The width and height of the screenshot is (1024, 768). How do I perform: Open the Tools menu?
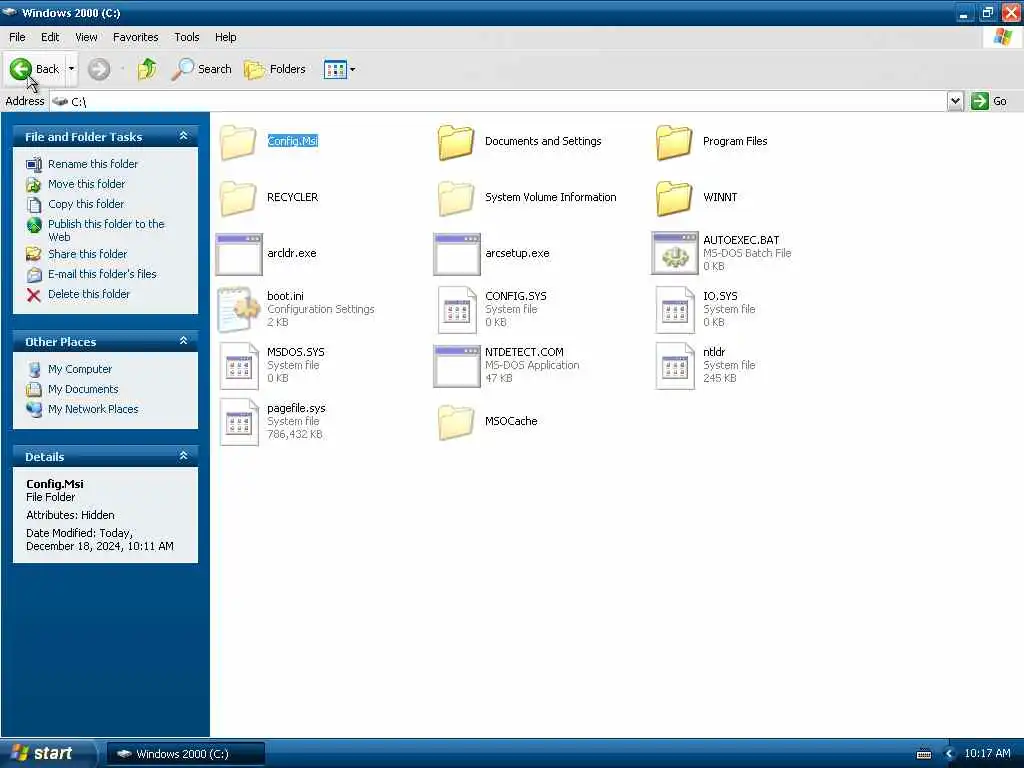click(186, 37)
